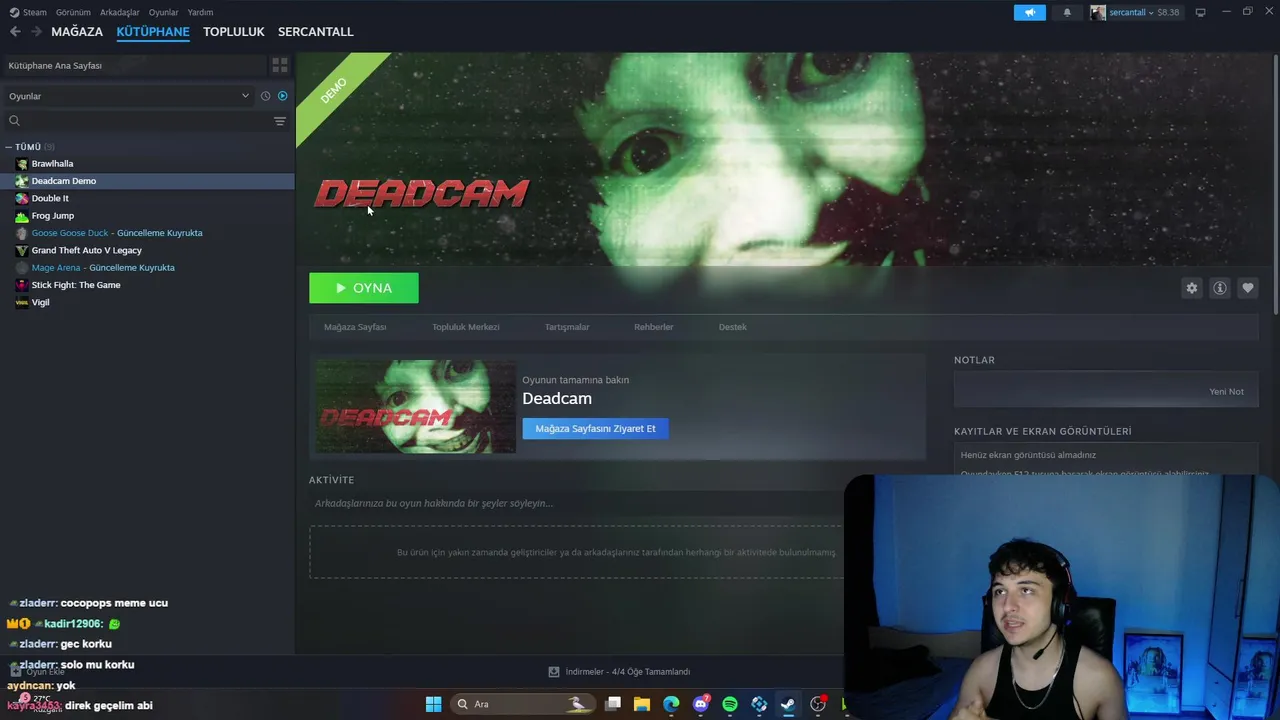Open the Windows Start menu

(433, 704)
